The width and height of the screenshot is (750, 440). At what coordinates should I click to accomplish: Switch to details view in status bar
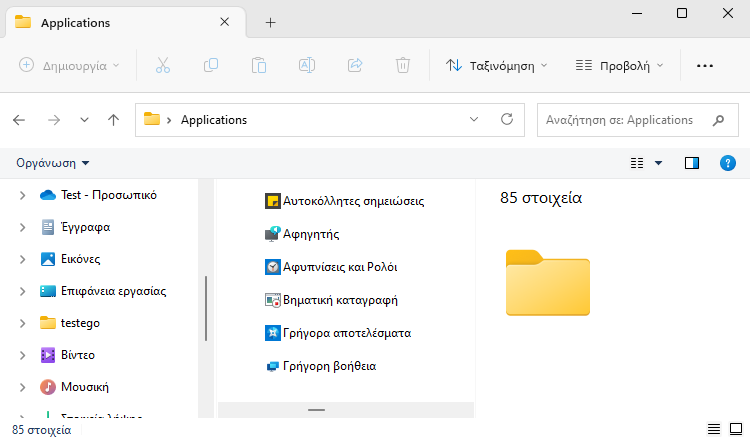point(714,429)
